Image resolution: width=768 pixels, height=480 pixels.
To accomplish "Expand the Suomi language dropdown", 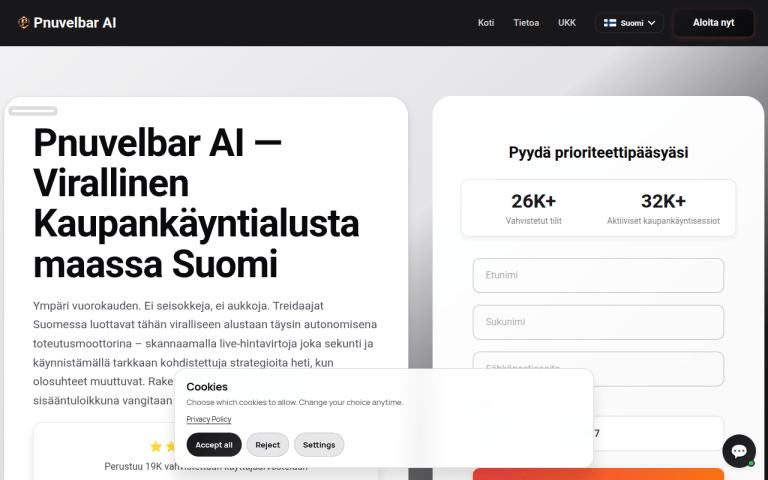I will [629, 23].
